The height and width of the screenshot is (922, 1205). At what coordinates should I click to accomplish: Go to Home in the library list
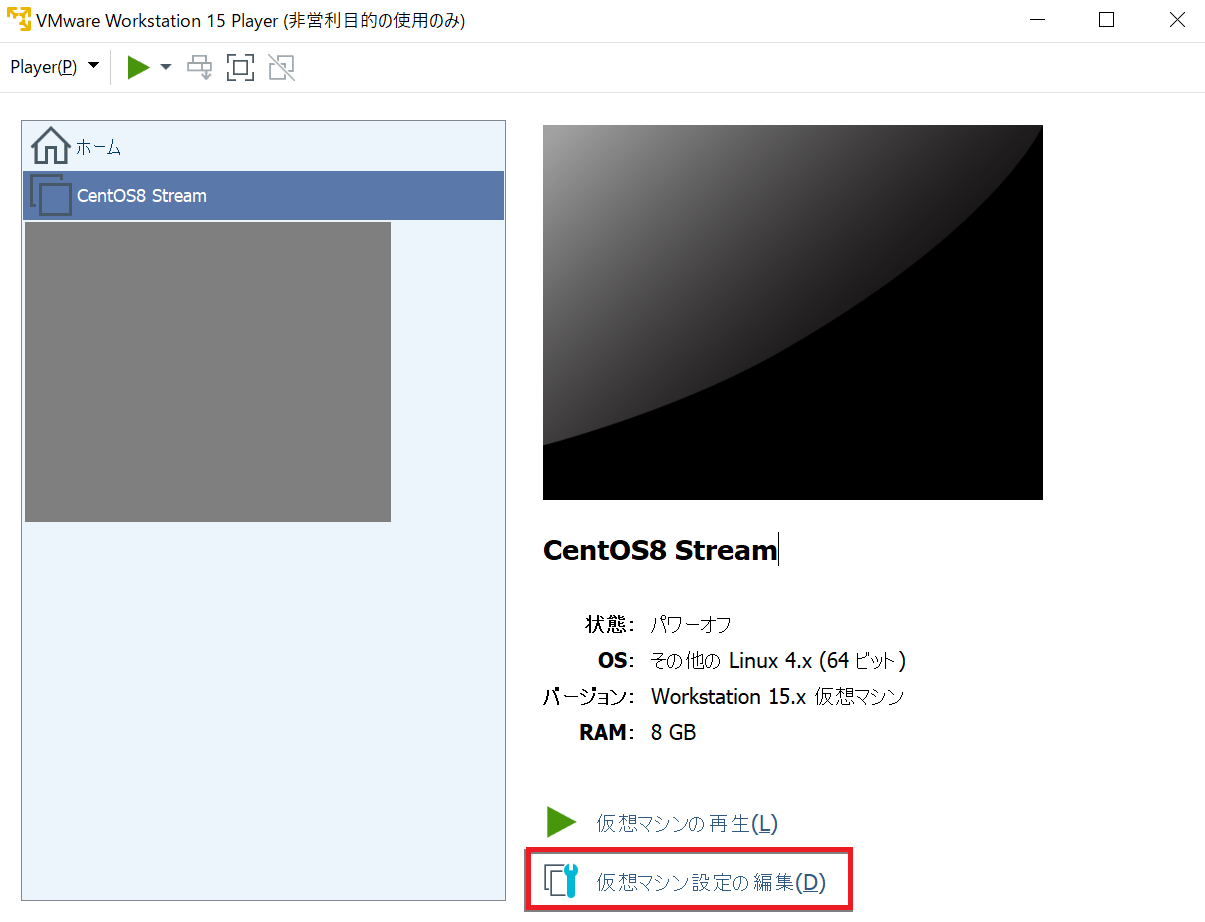coord(264,147)
